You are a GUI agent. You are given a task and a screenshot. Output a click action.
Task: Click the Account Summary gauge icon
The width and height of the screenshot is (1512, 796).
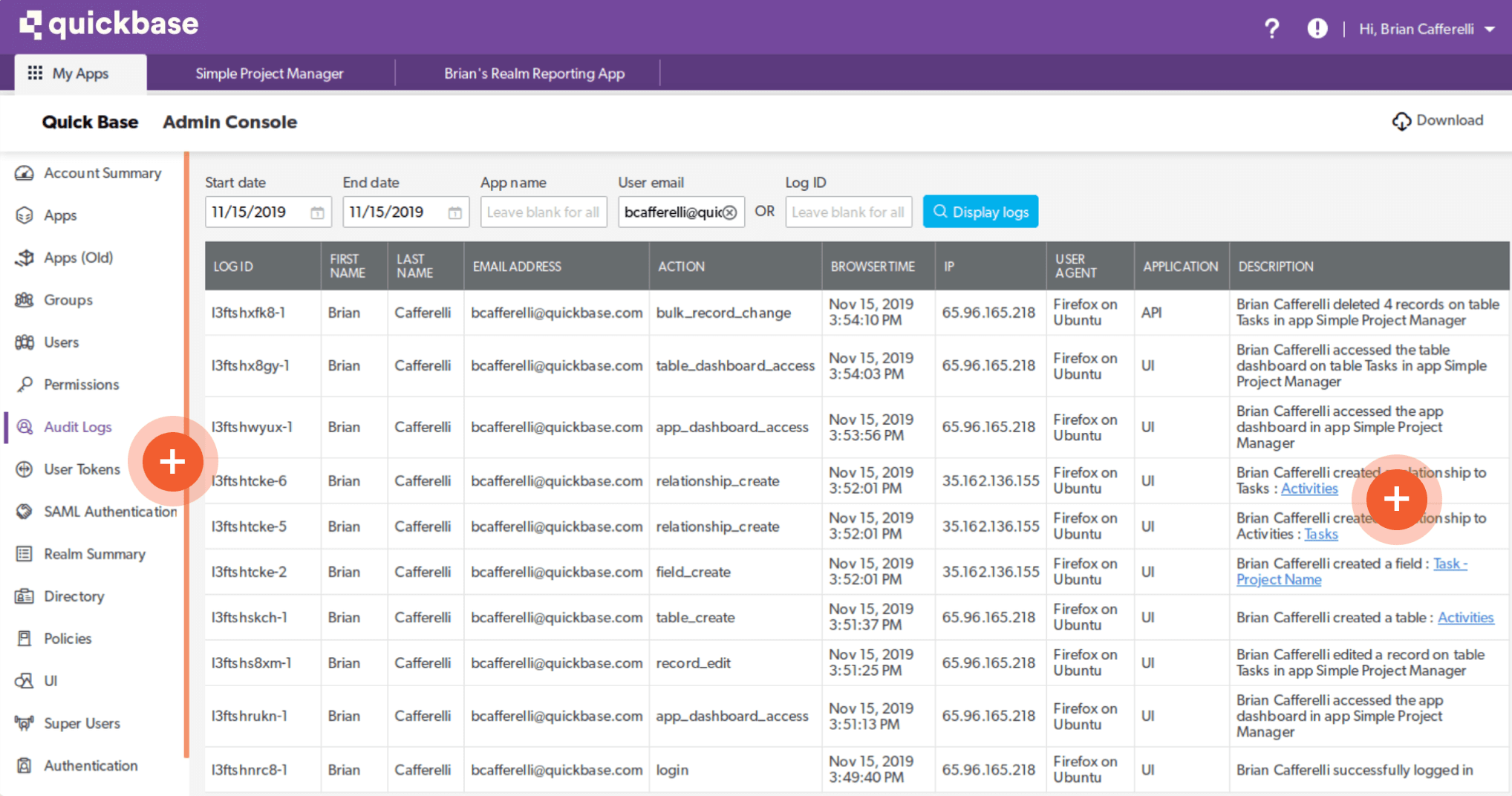coord(25,173)
